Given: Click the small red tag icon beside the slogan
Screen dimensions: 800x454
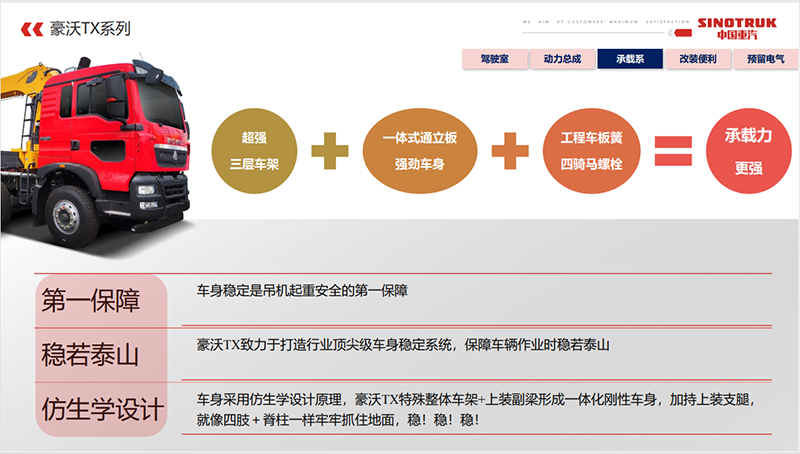Looking at the screenshot, I should pos(681,33).
